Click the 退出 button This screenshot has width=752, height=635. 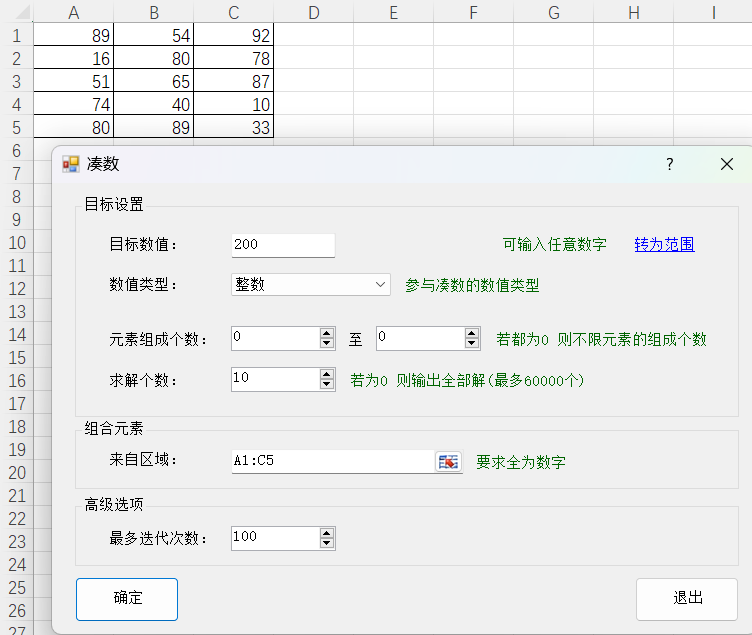(687, 599)
